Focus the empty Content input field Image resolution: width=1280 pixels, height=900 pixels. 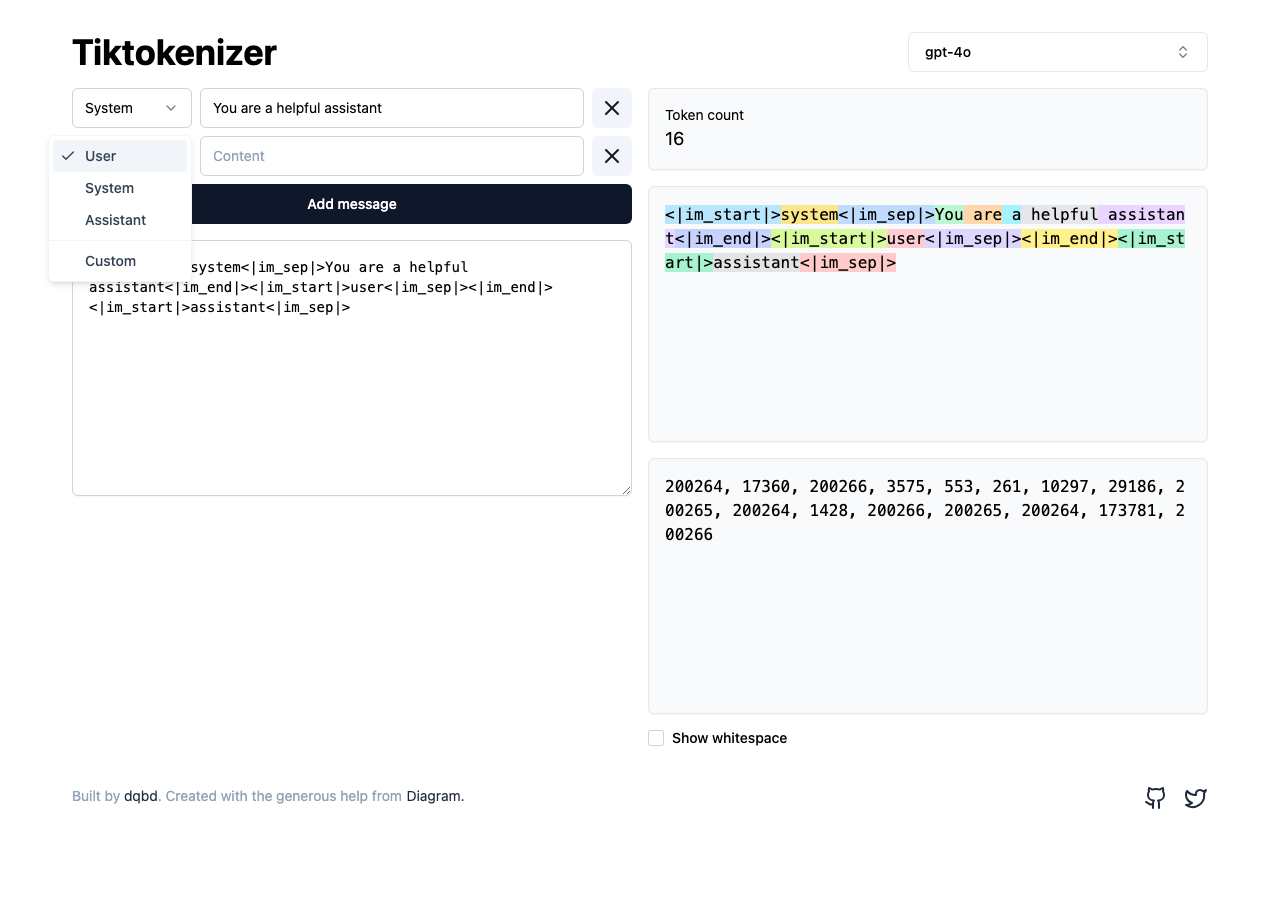392,156
